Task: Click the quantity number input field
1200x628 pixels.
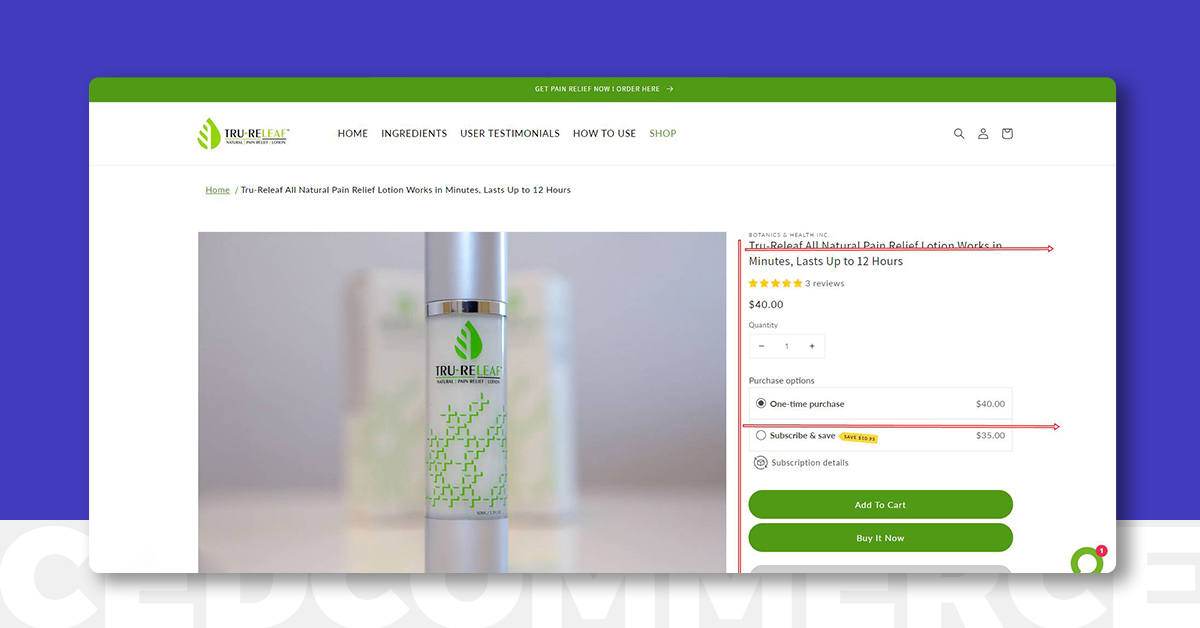Action: click(x=787, y=346)
